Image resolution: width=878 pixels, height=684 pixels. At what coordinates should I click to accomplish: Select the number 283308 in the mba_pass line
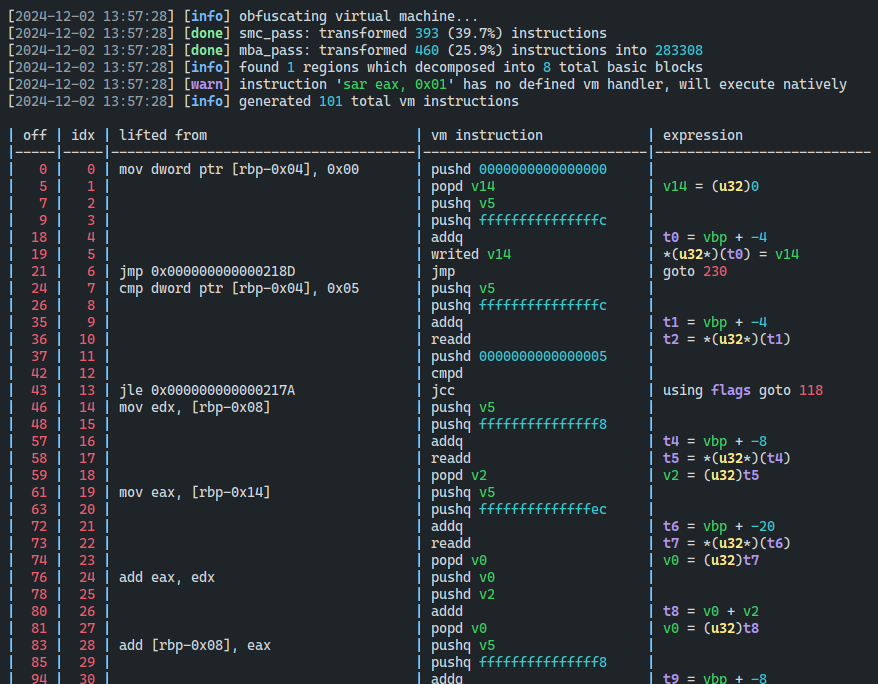point(678,50)
